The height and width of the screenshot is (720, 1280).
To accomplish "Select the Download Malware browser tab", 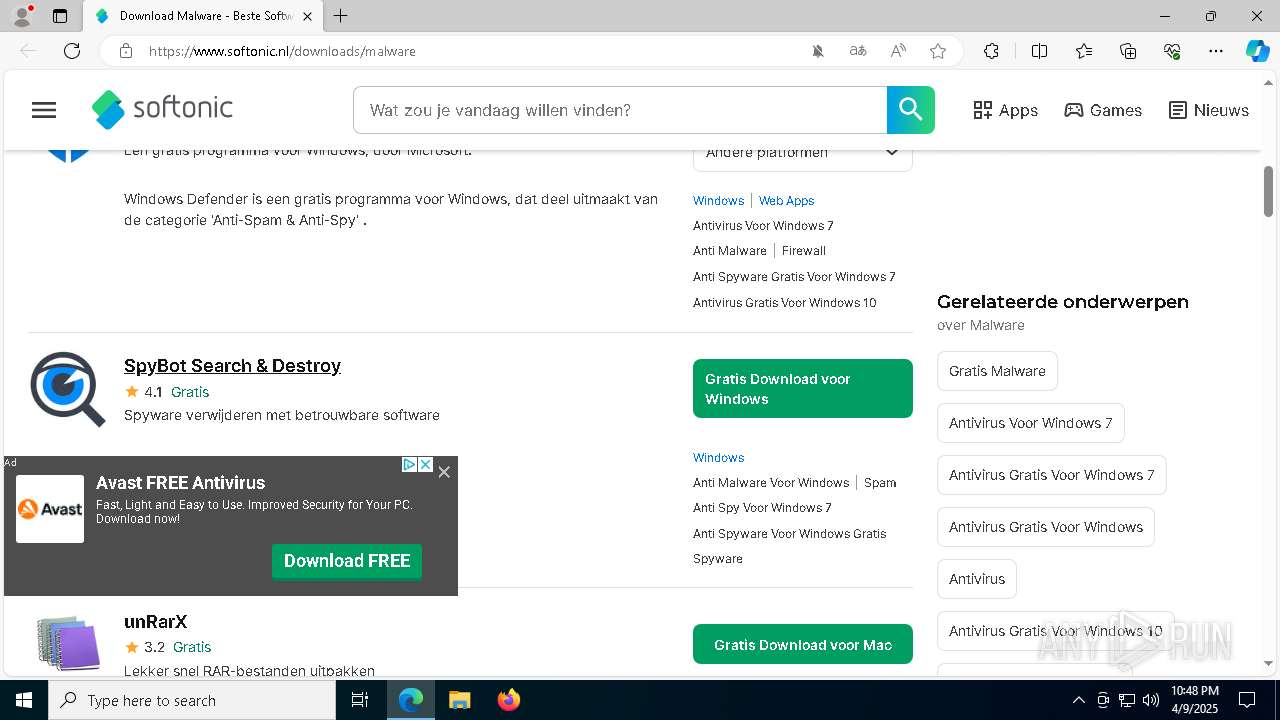I will (203, 16).
